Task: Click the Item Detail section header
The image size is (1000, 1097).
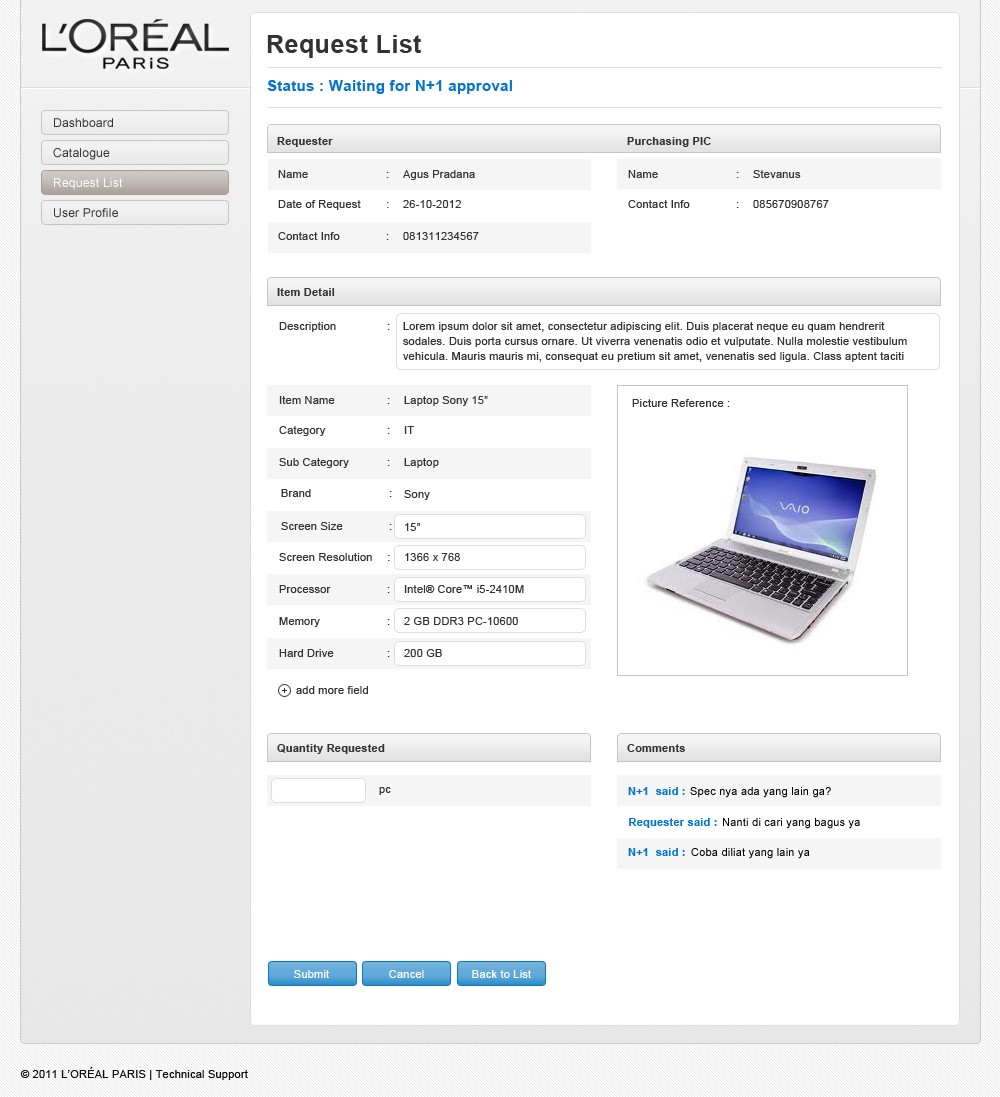Action: pos(603,292)
